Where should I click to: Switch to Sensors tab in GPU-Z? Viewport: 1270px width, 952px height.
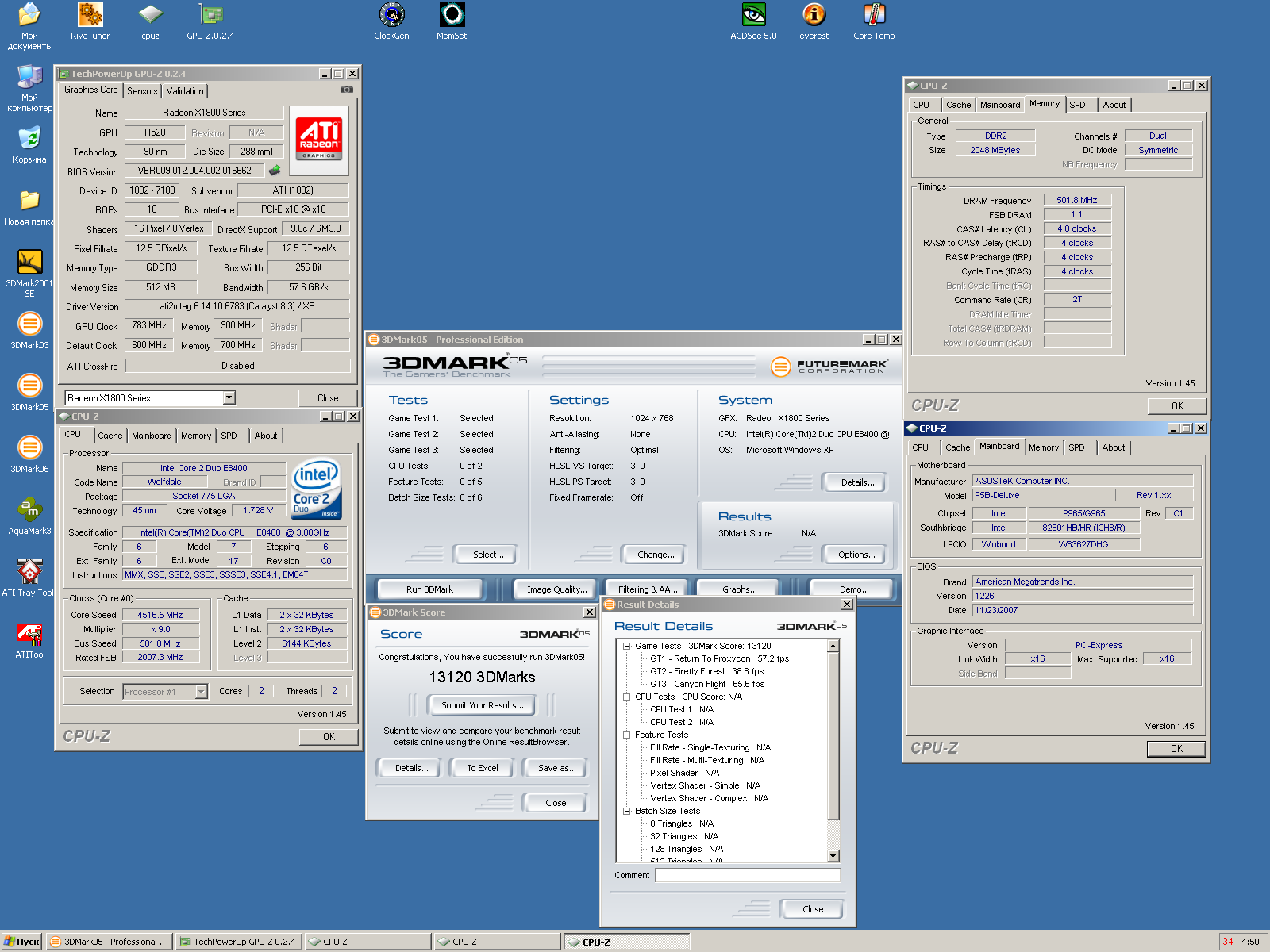click(x=142, y=91)
